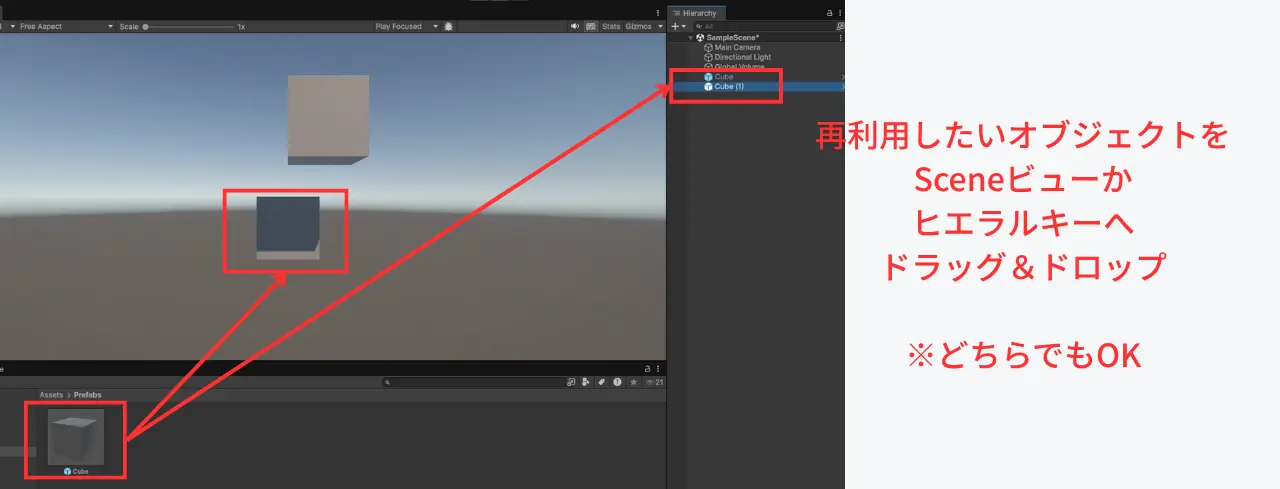The width and height of the screenshot is (1280, 489).
Task: Lock the Project panel
Action: click(647, 369)
